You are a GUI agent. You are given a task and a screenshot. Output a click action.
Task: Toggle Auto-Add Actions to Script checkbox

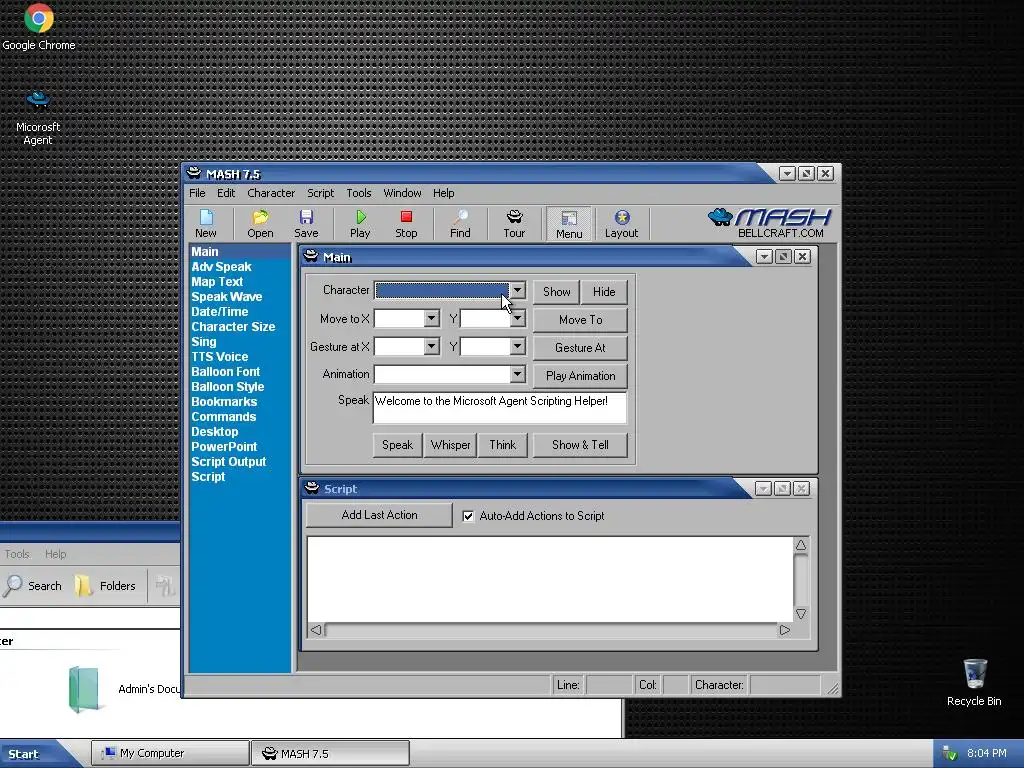tap(468, 516)
